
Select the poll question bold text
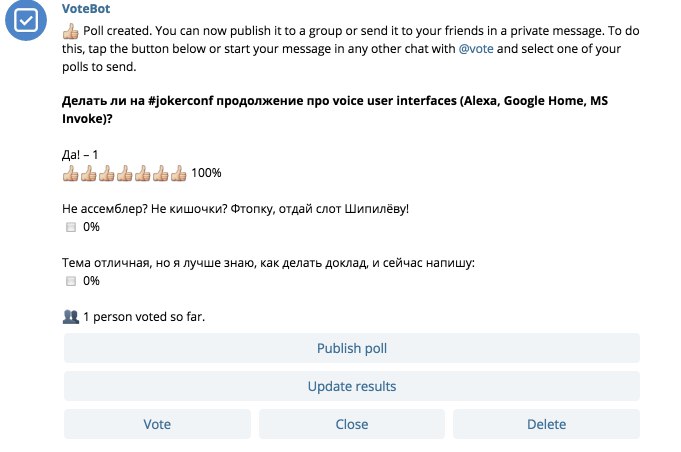334,109
